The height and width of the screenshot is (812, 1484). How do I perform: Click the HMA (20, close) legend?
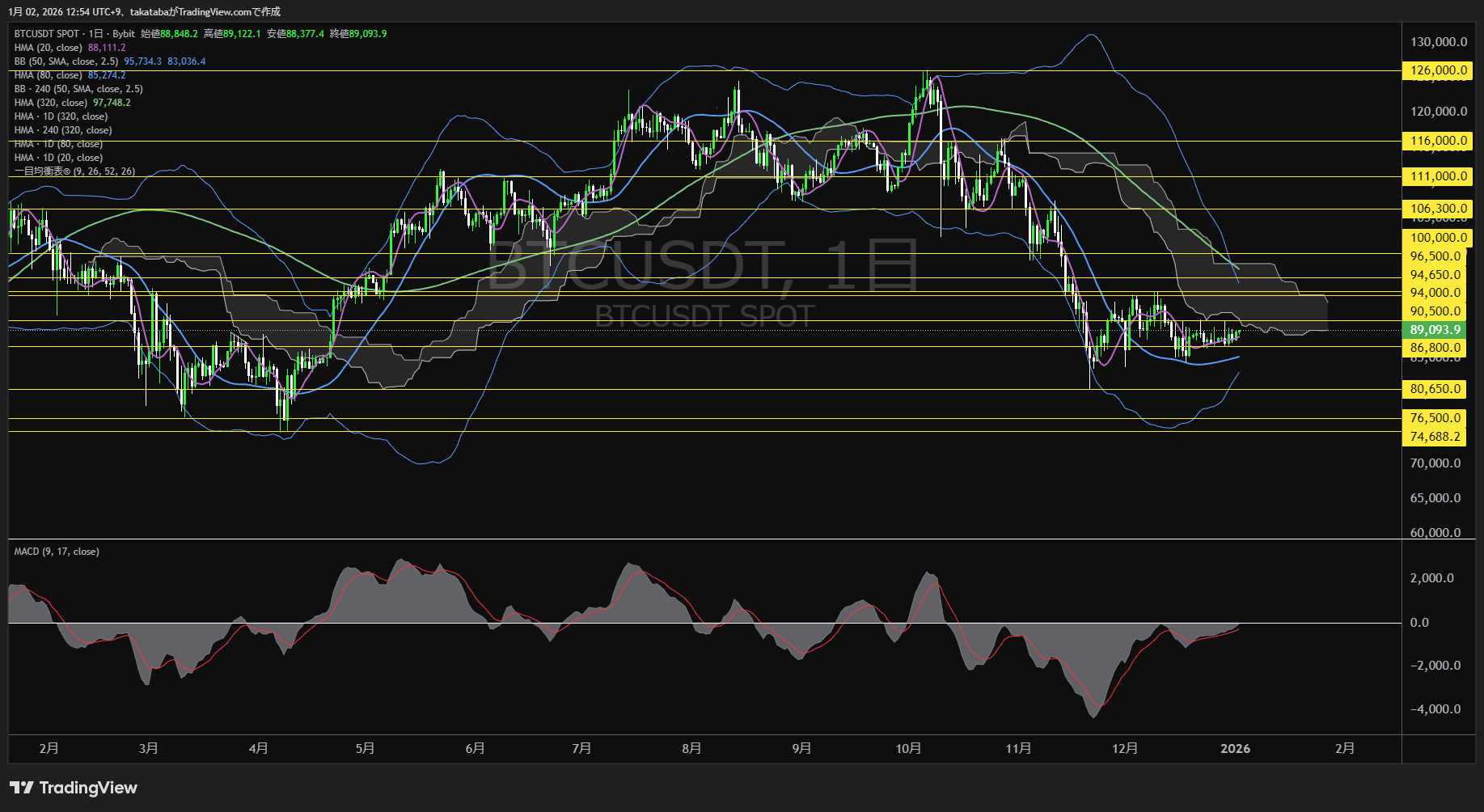[x=49, y=48]
